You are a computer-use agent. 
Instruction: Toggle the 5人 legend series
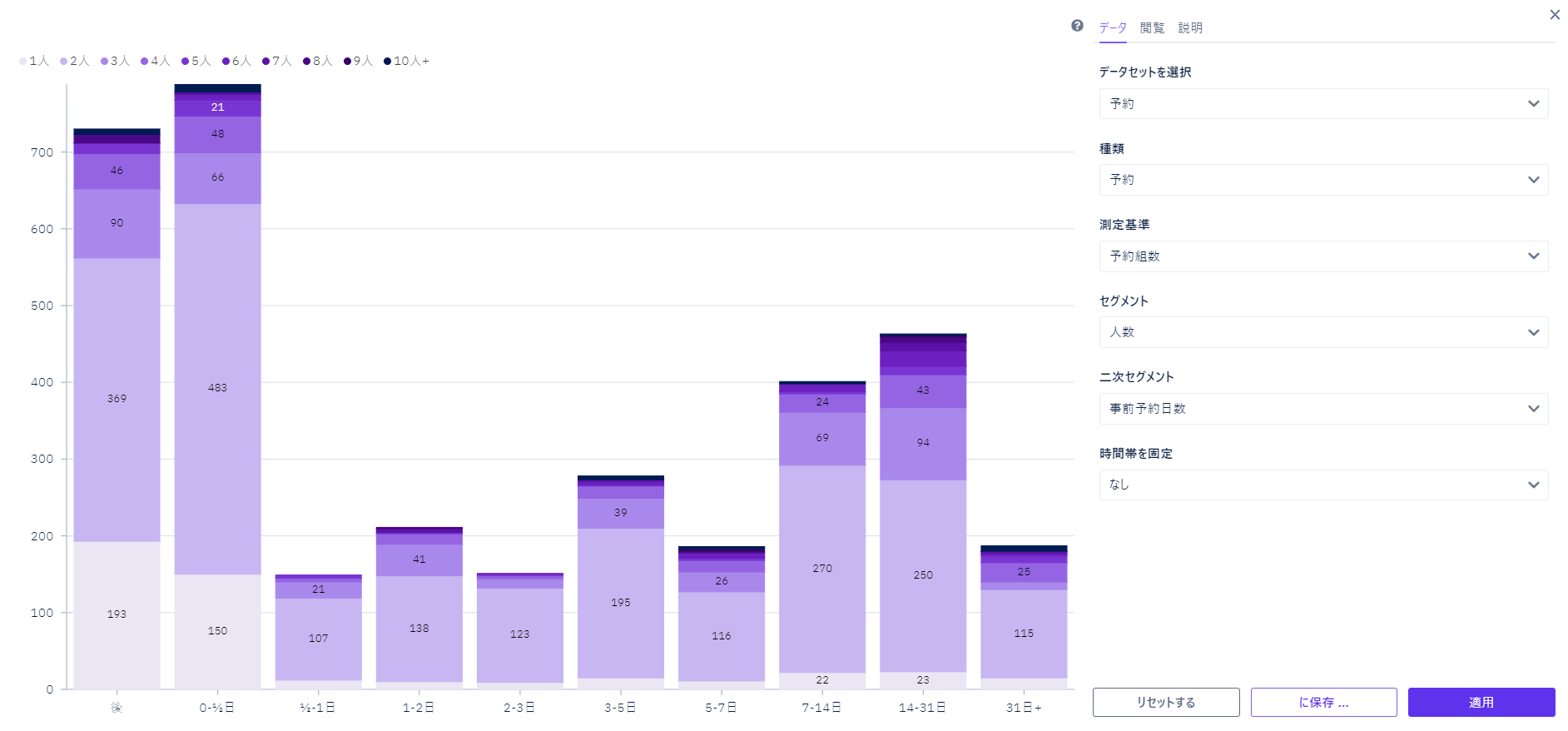tap(196, 61)
